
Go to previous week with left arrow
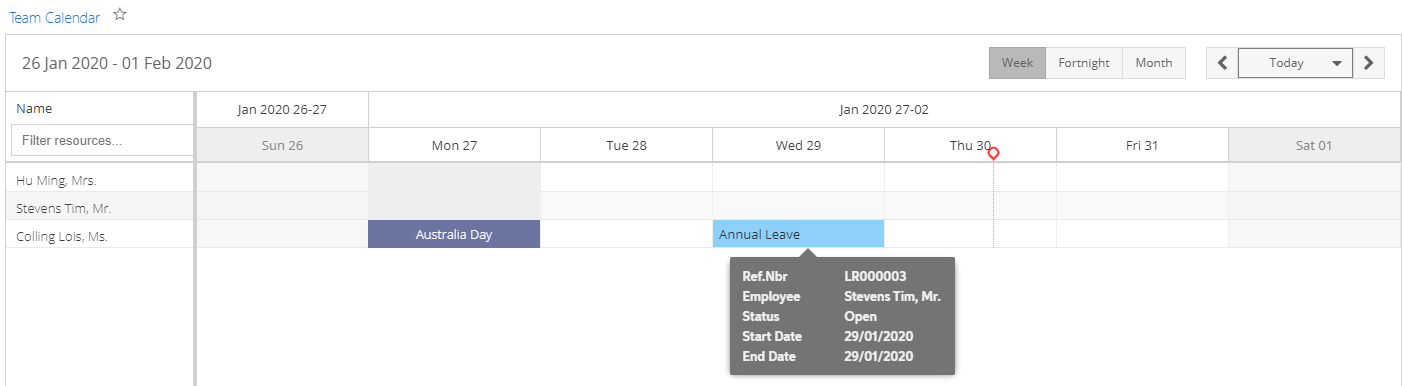pyautogui.click(x=1222, y=63)
